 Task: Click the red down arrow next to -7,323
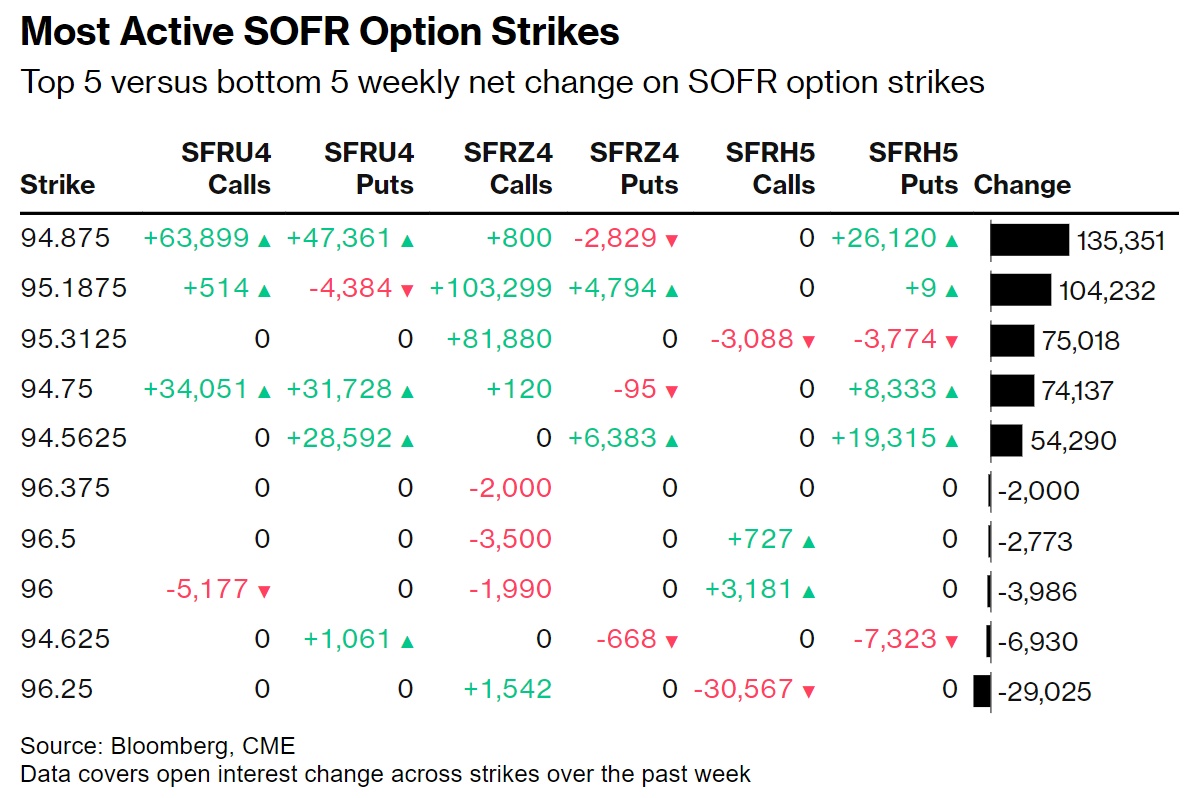coord(951,641)
